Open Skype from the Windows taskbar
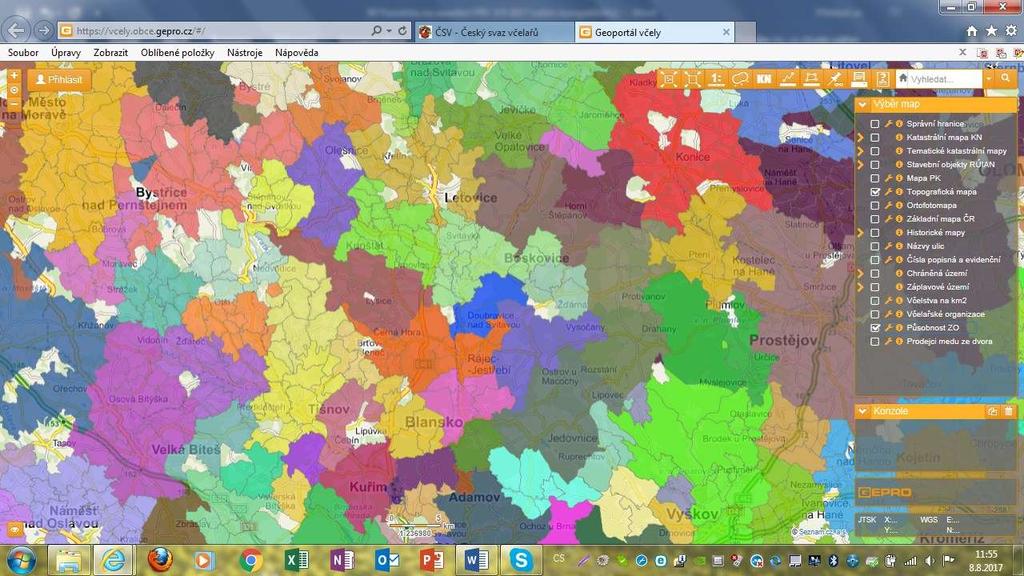1024x576 pixels. [x=520, y=560]
